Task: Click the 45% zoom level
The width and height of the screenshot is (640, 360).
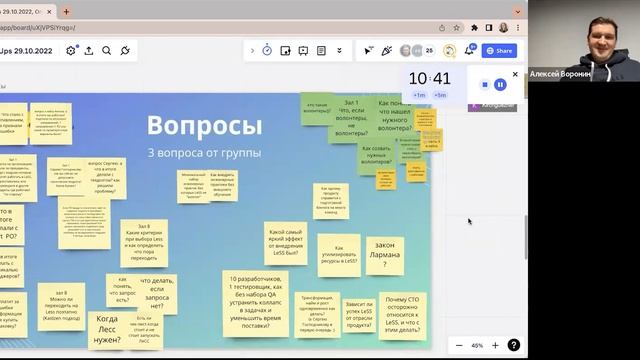Action: tap(477, 345)
